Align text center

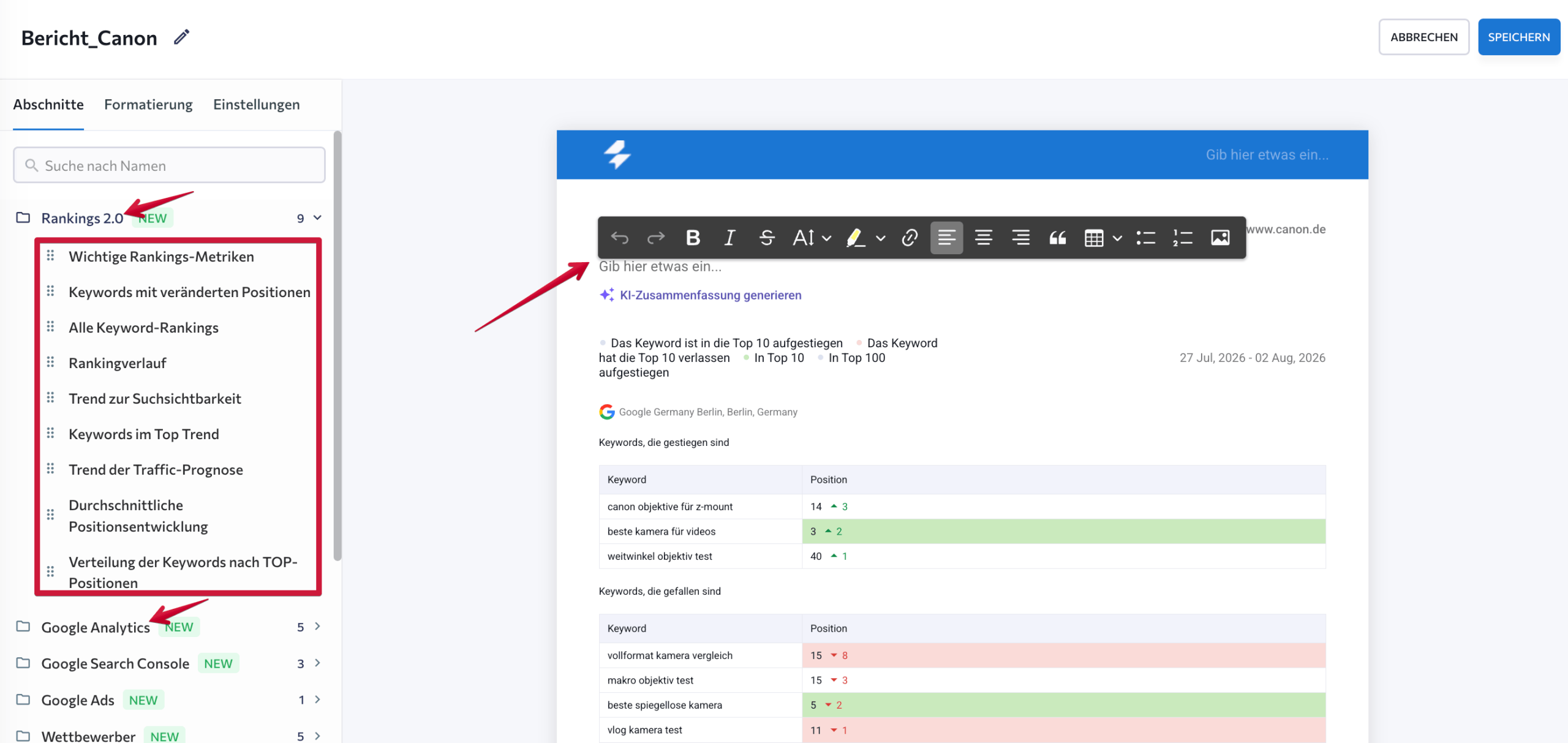tap(984, 238)
